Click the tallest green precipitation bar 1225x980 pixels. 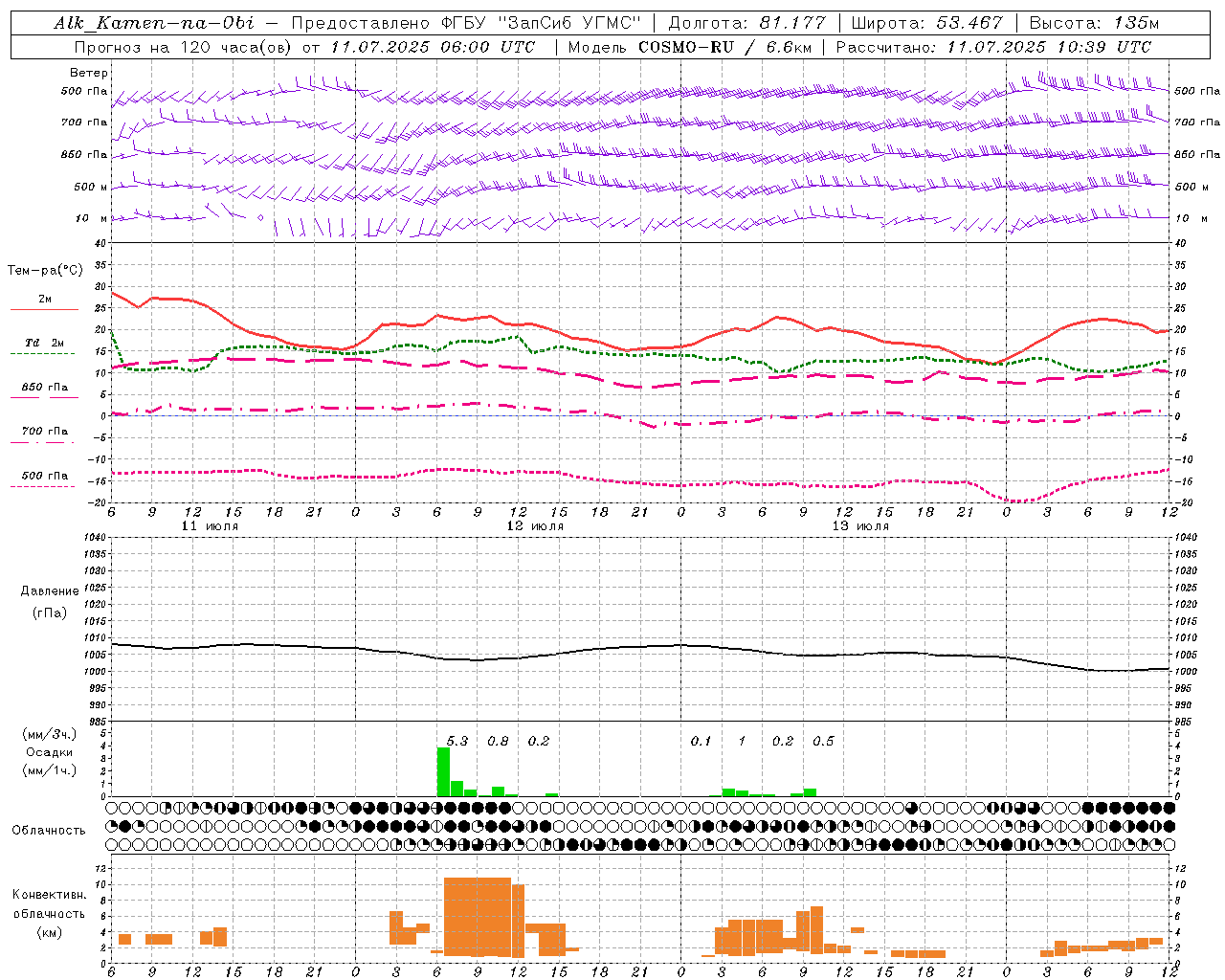click(443, 771)
